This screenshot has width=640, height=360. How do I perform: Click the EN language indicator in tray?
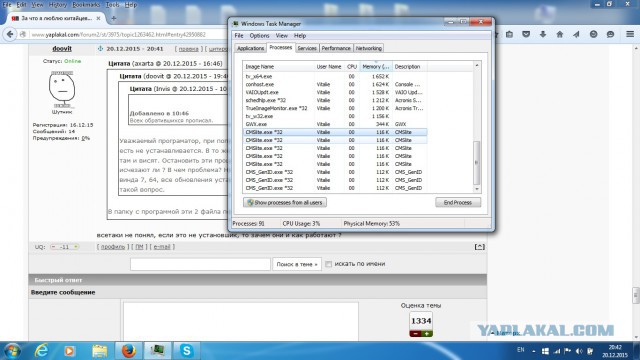click(x=520, y=350)
